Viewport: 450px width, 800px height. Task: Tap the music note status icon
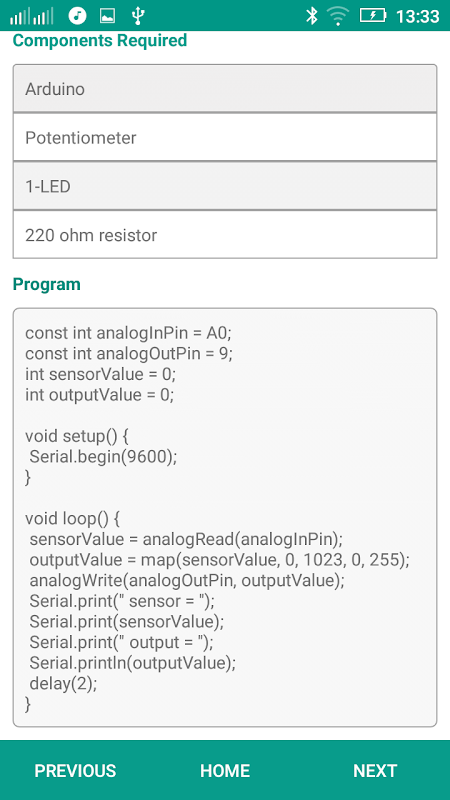coord(77,16)
